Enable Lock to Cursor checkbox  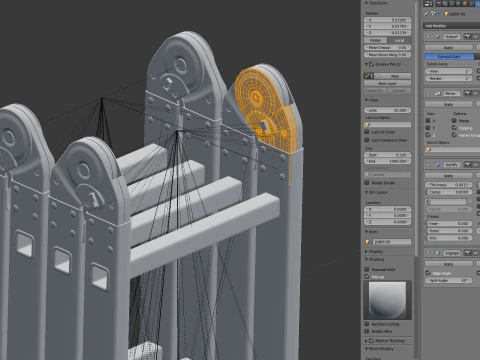pos(367,132)
